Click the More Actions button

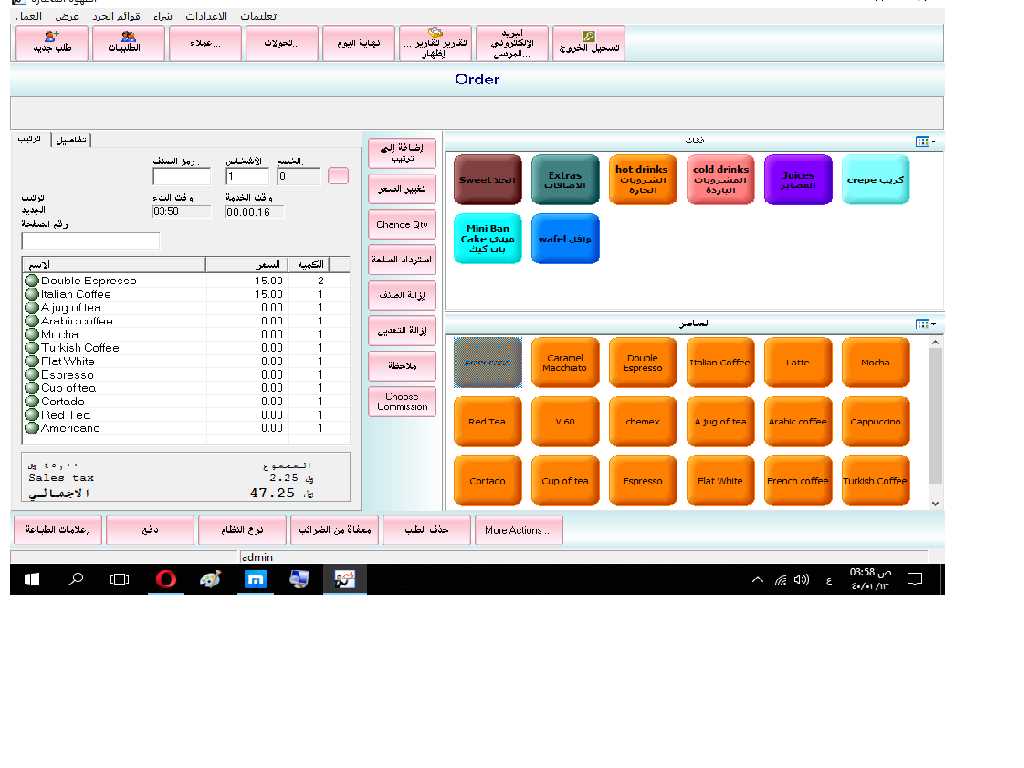click(x=518, y=530)
